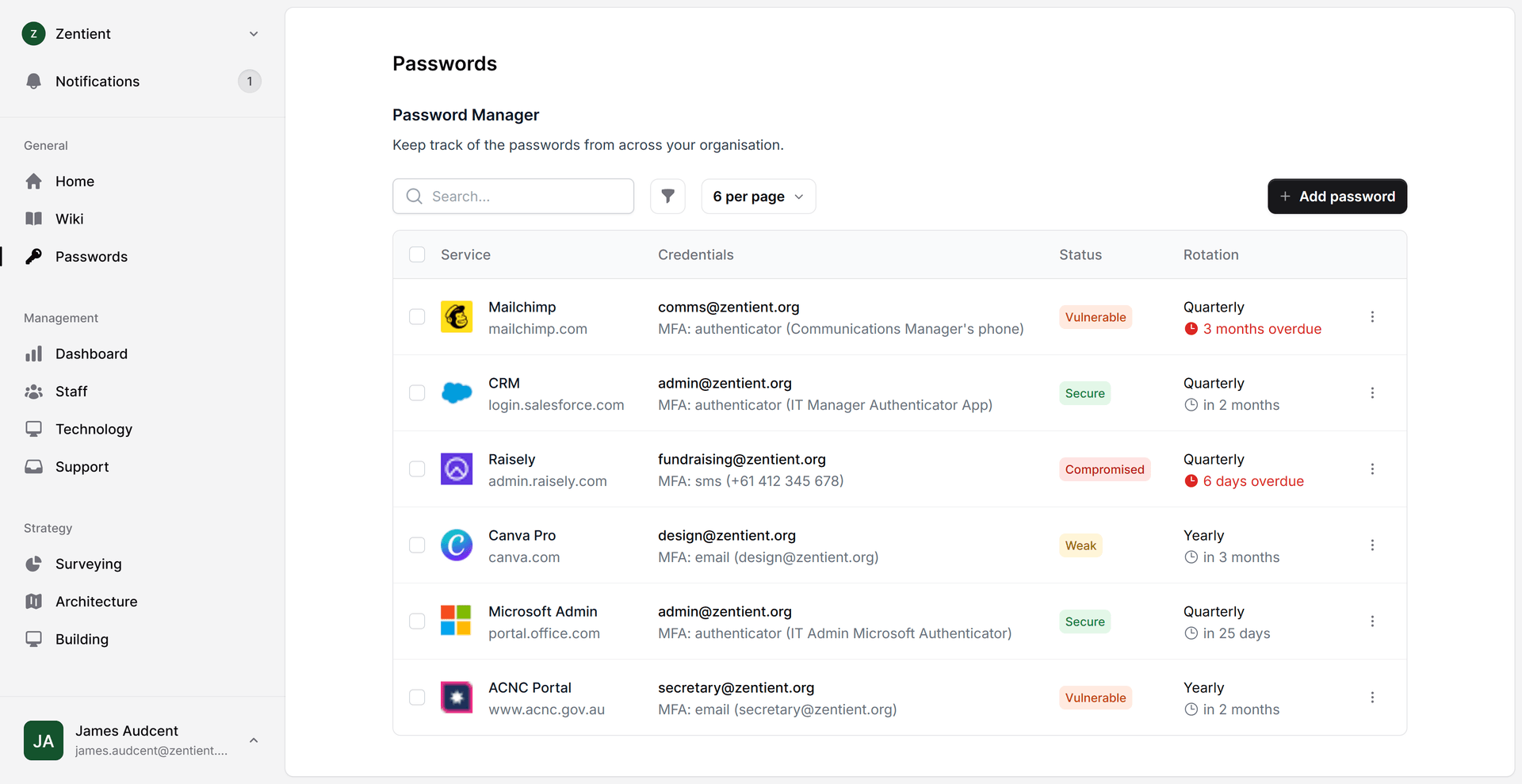Click the Compromised status badge for Raisely

pos(1104,469)
